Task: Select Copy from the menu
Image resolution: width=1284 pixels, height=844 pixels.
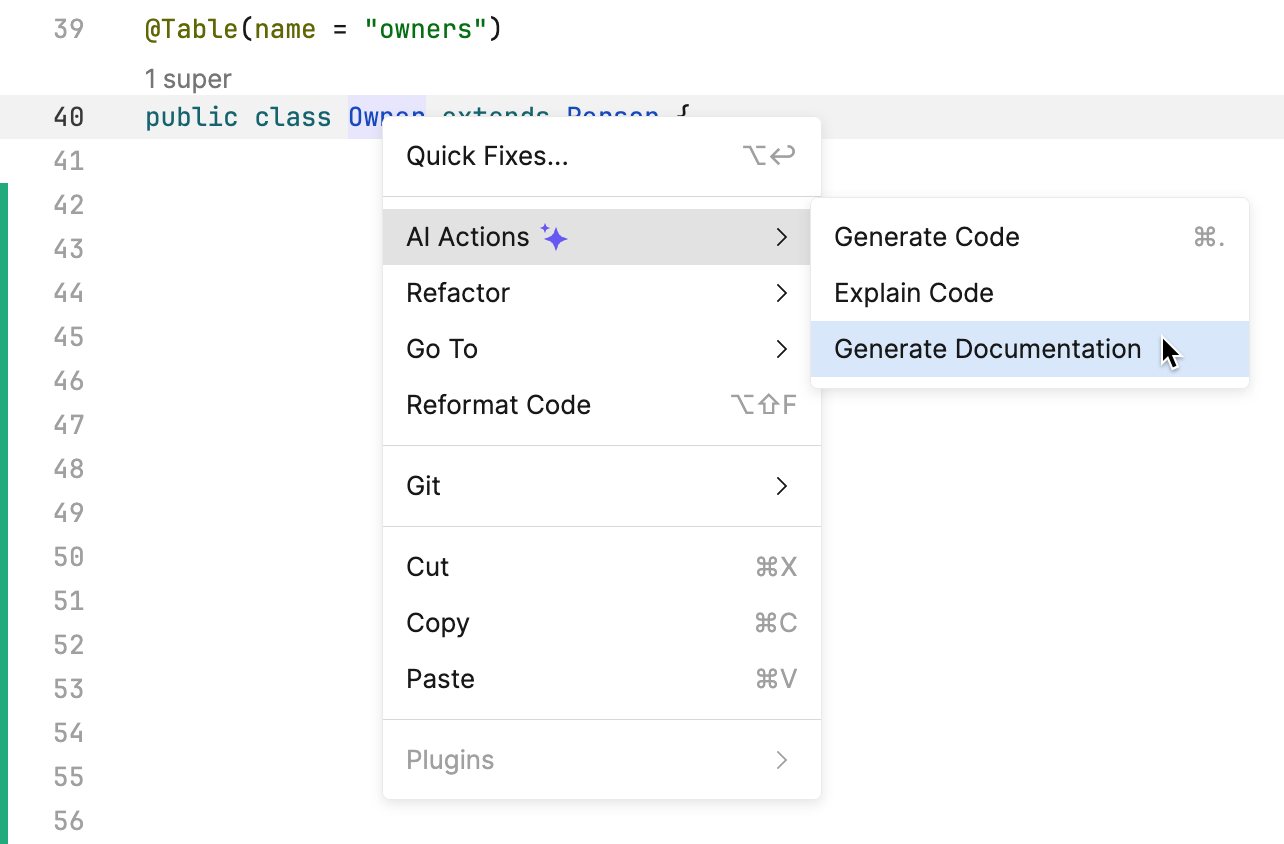Action: tap(438, 623)
